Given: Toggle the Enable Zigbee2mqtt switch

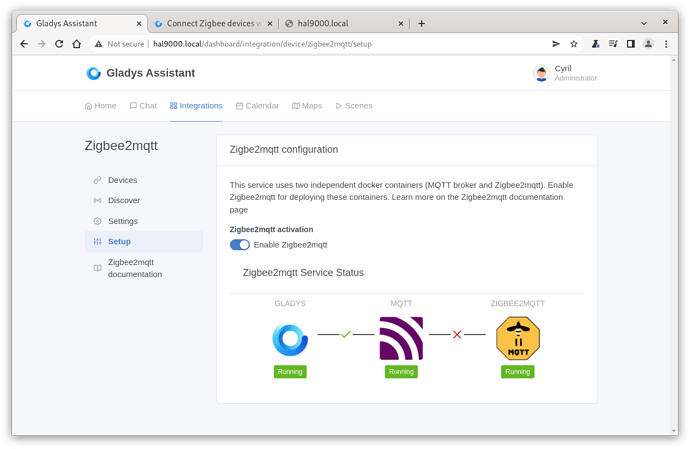Looking at the screenshot, I should coord(239,245).
